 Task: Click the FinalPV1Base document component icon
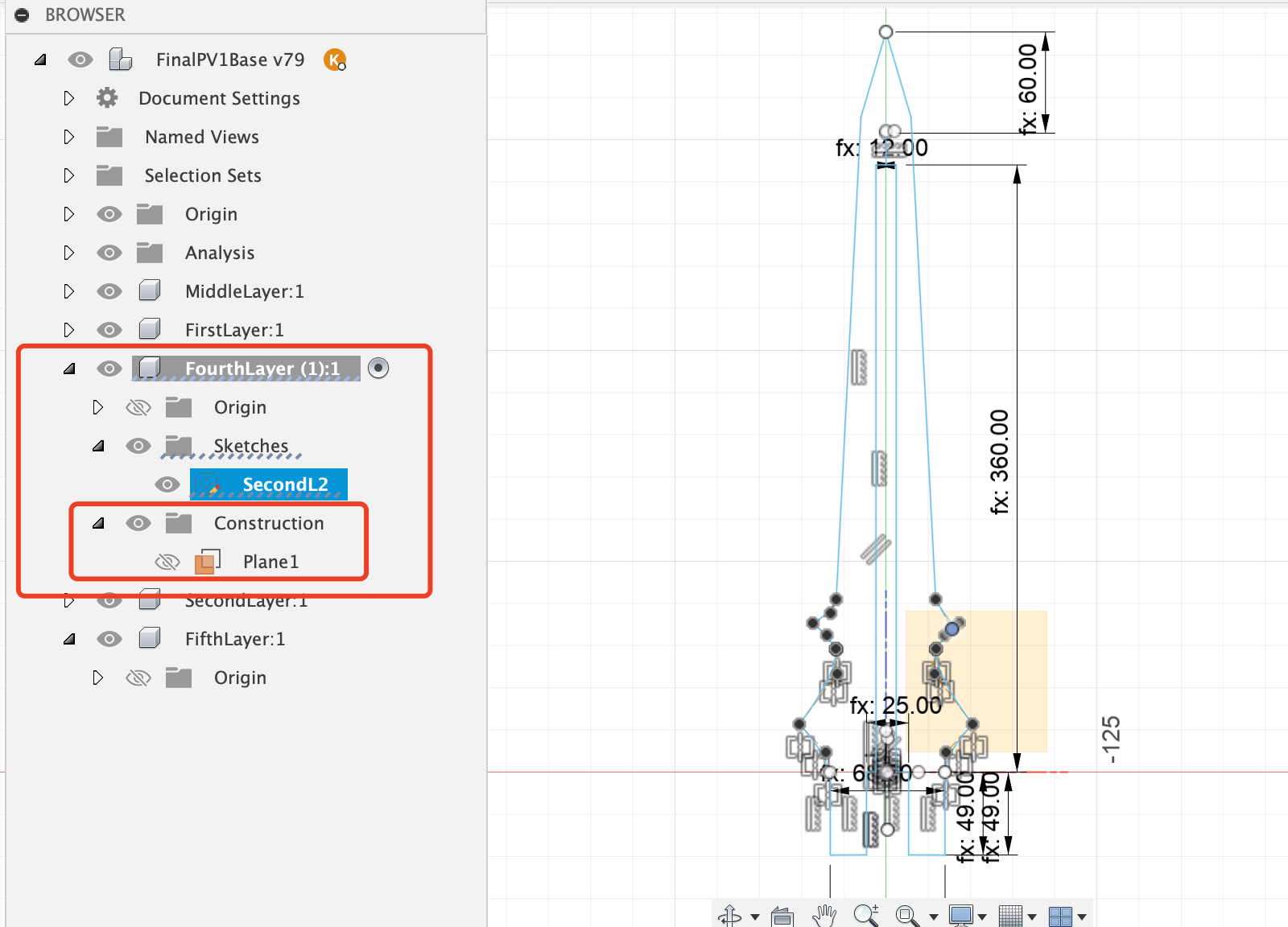(121, 60)
